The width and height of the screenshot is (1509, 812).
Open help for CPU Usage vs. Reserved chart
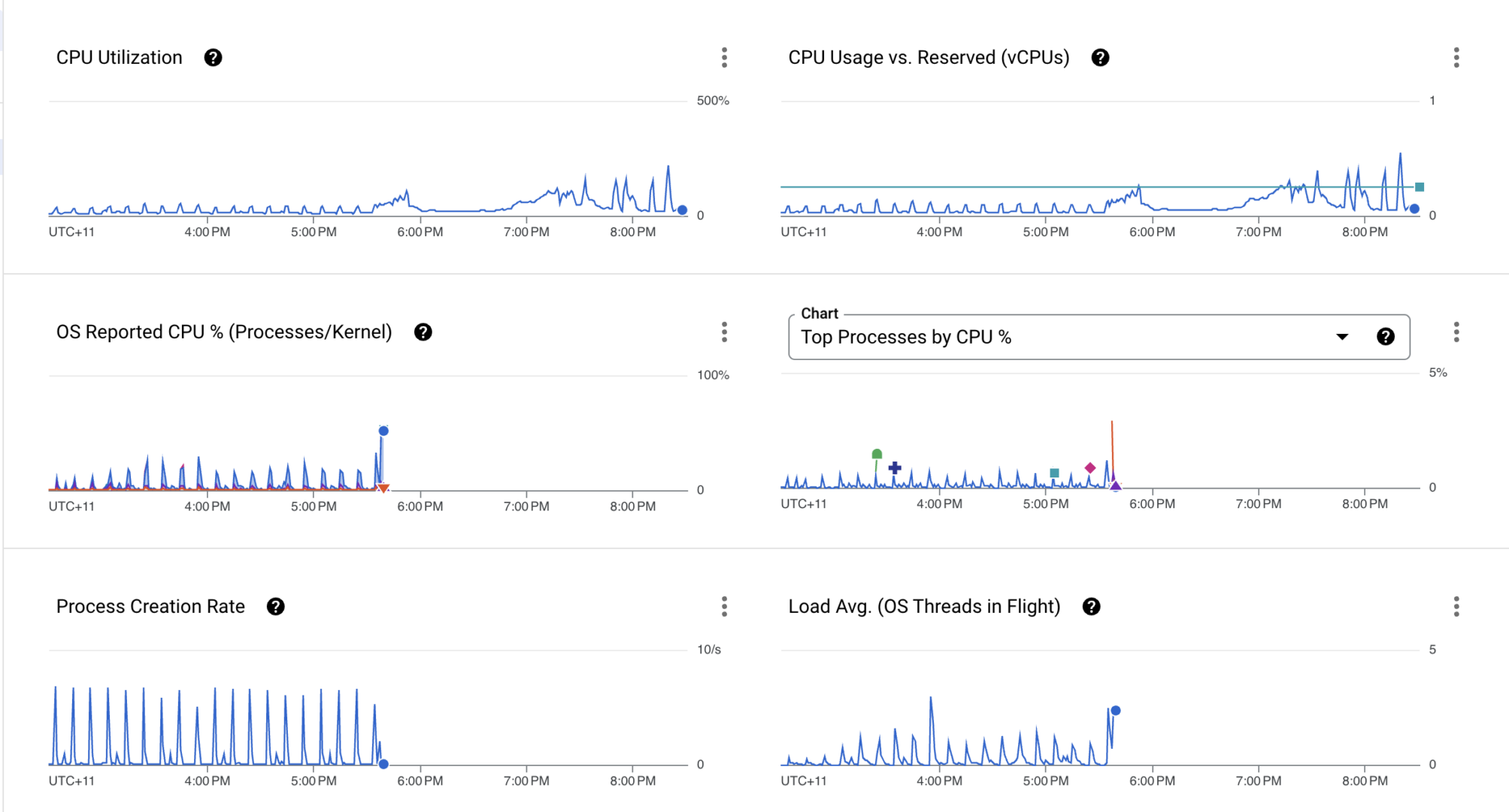click(1100, 58)
